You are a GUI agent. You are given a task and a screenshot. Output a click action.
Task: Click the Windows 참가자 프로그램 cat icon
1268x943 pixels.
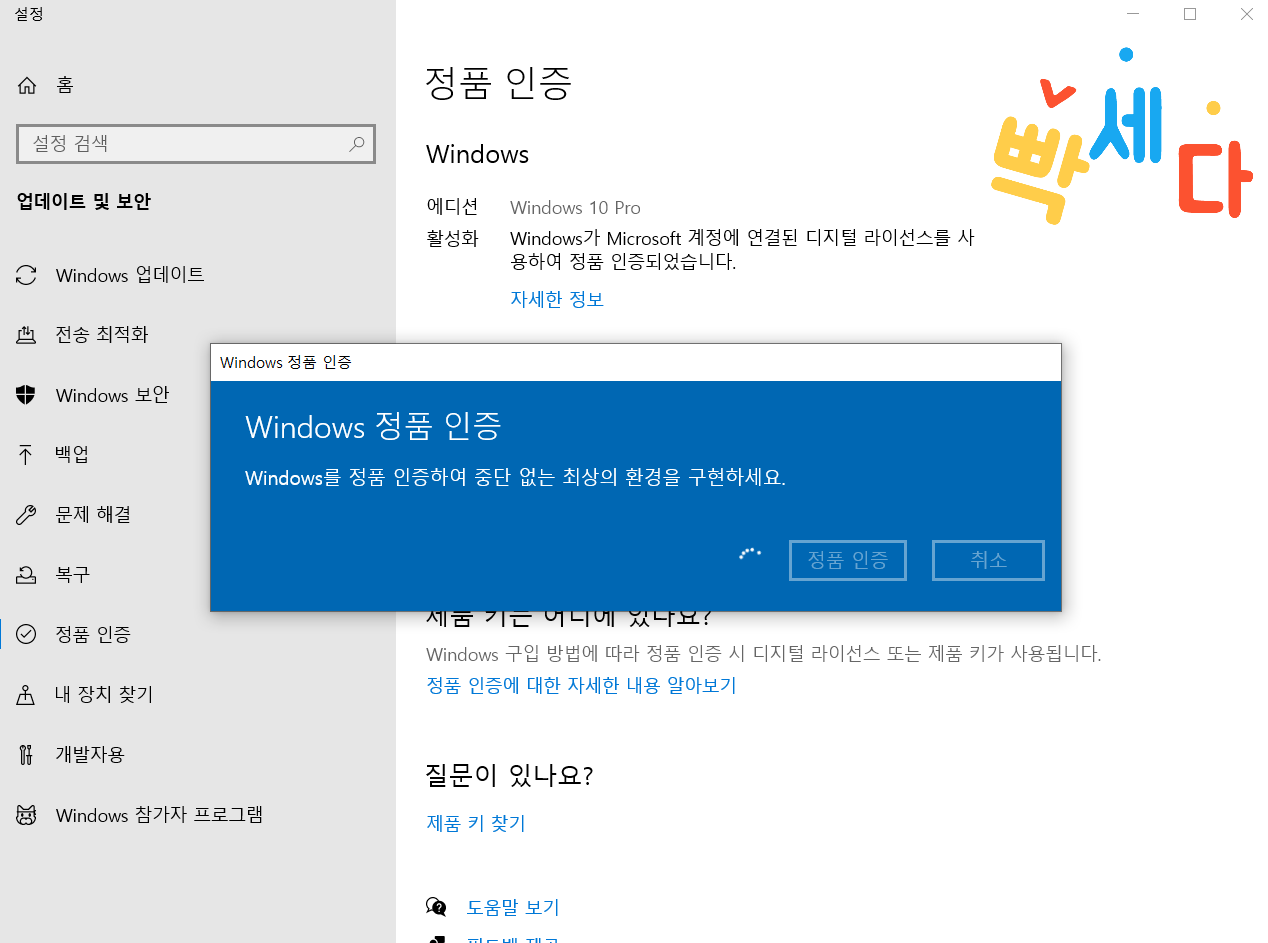tap(27, 815)
